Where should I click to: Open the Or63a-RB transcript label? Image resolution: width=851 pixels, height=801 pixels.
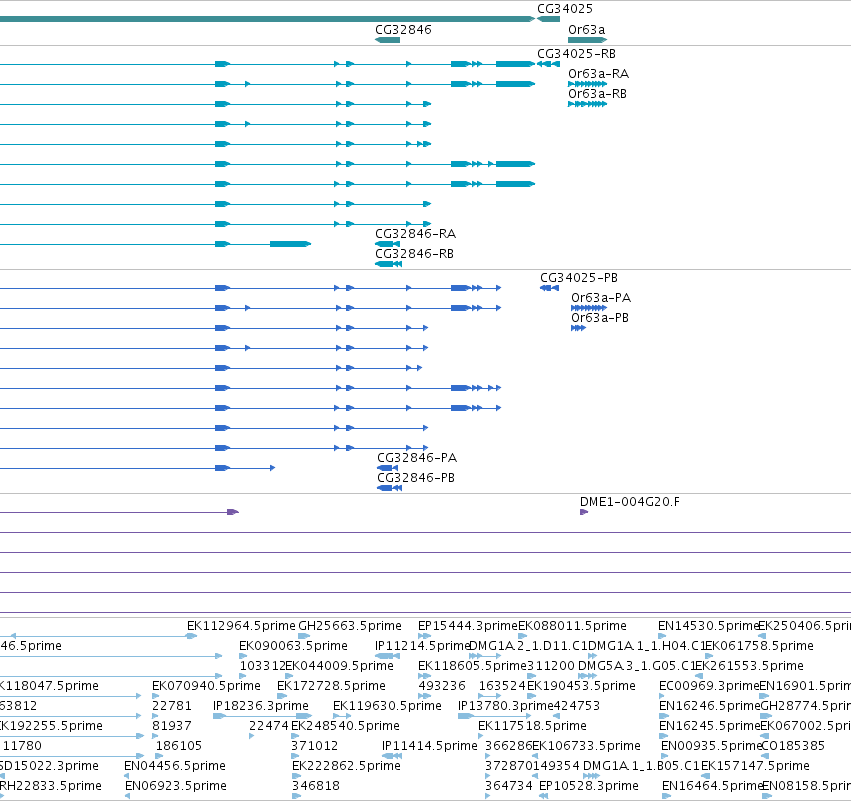[598, 94]
